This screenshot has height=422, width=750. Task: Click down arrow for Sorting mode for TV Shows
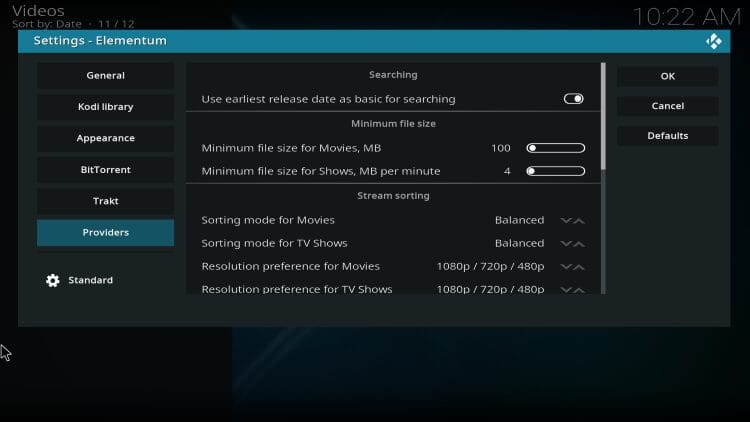click(566, 244)
